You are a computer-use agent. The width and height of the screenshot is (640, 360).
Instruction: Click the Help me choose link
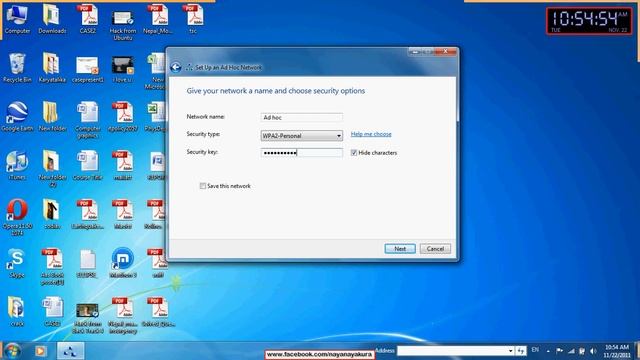tap(371, 134)
